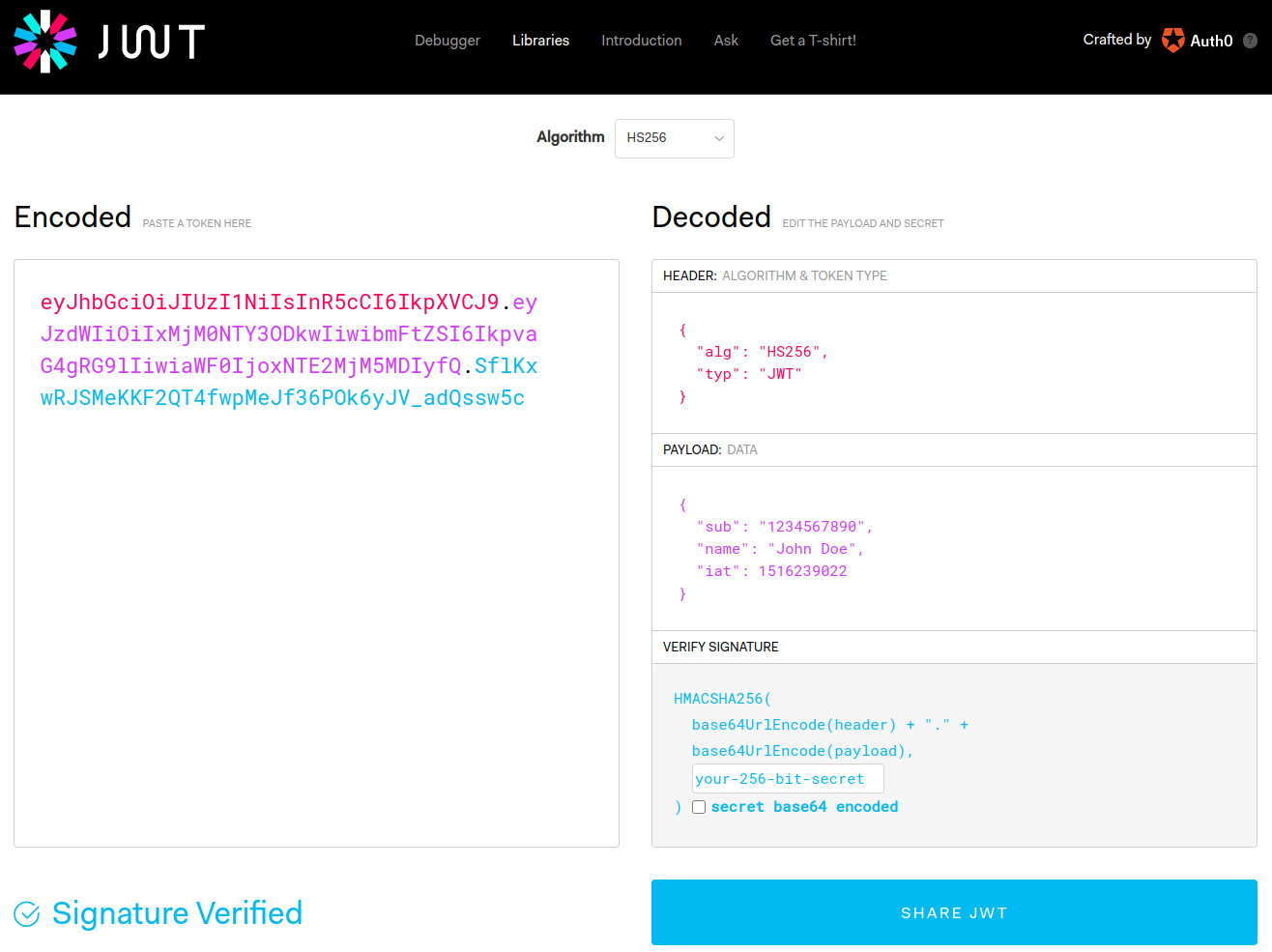Viewport: 1272px width, 952px height.
Task: Open the Get a T-shirt! link
Action: (813, 41)
